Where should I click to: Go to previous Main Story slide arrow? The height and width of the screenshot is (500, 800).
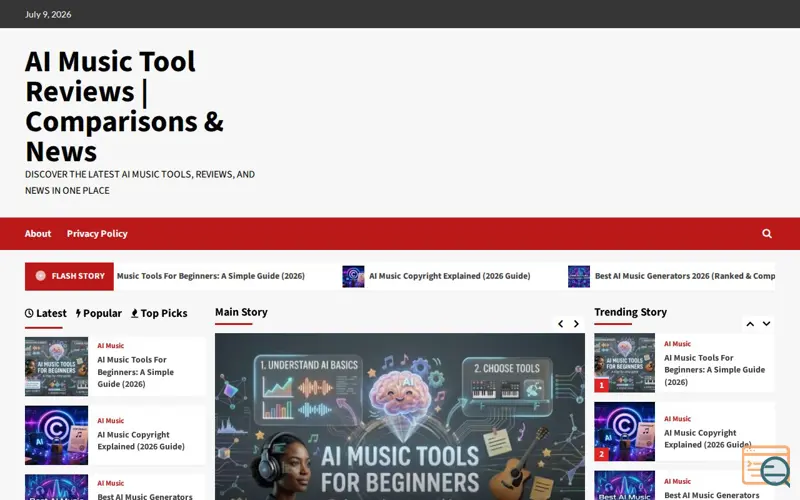tap(560, 323)
